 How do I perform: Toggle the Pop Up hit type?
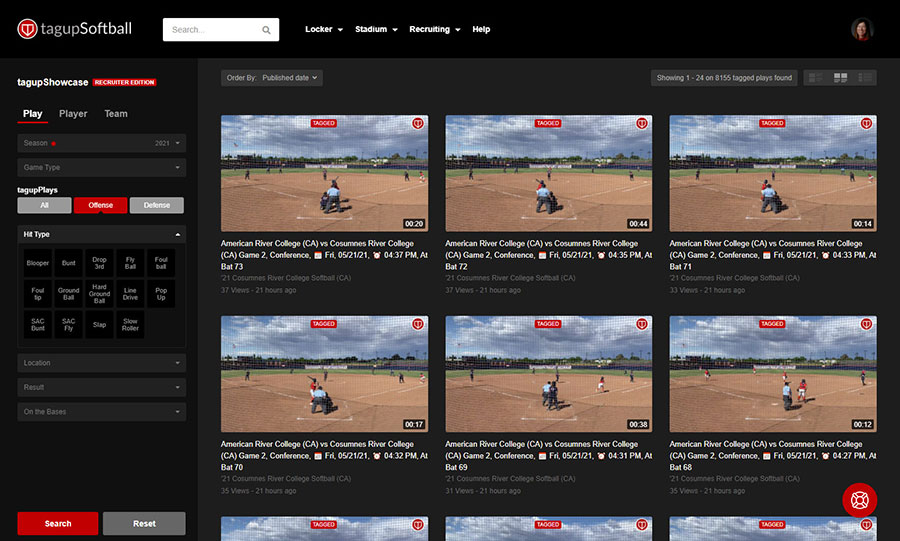click(161, 294)
